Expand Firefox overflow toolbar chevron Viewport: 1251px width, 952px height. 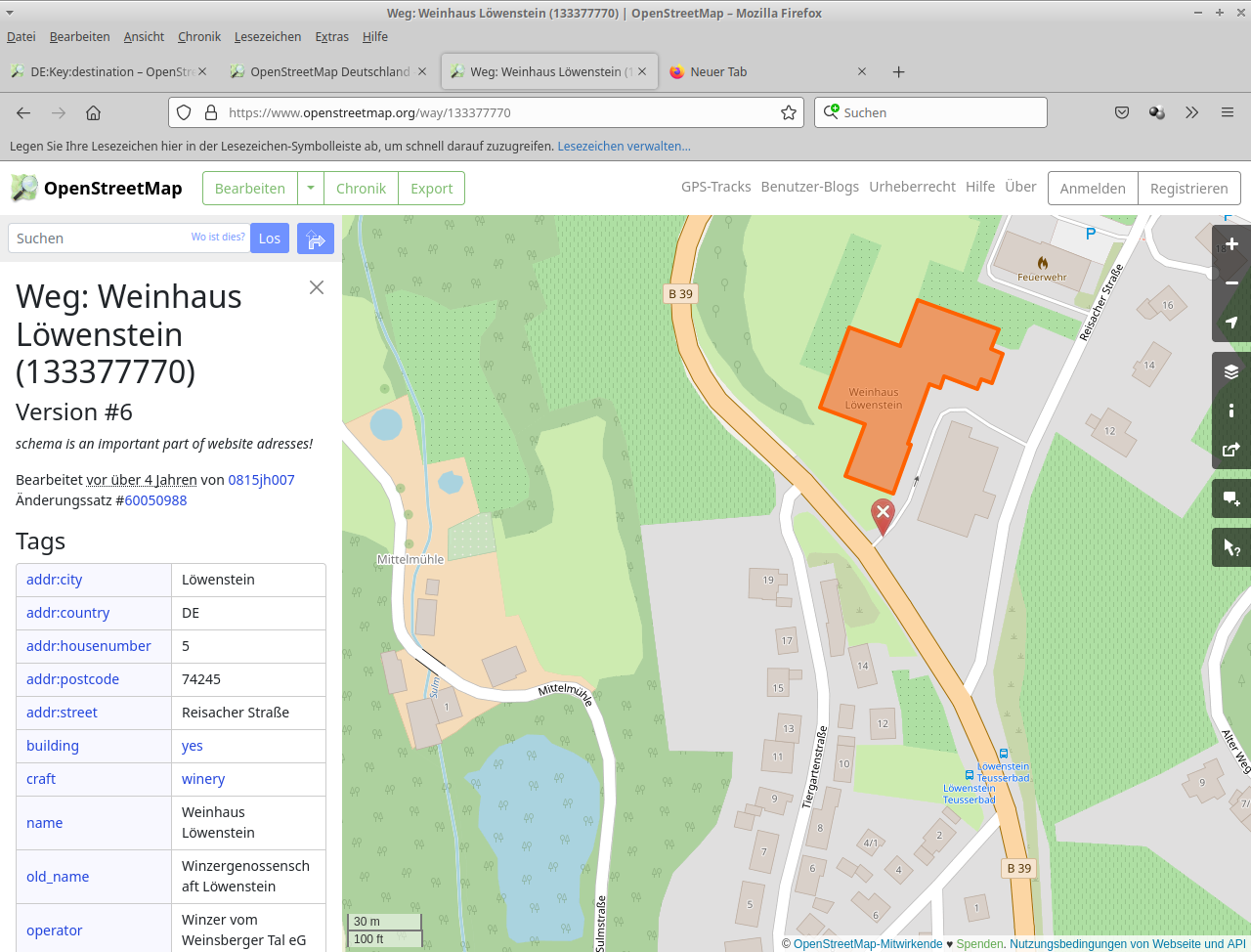click(x=1191, y=112)
